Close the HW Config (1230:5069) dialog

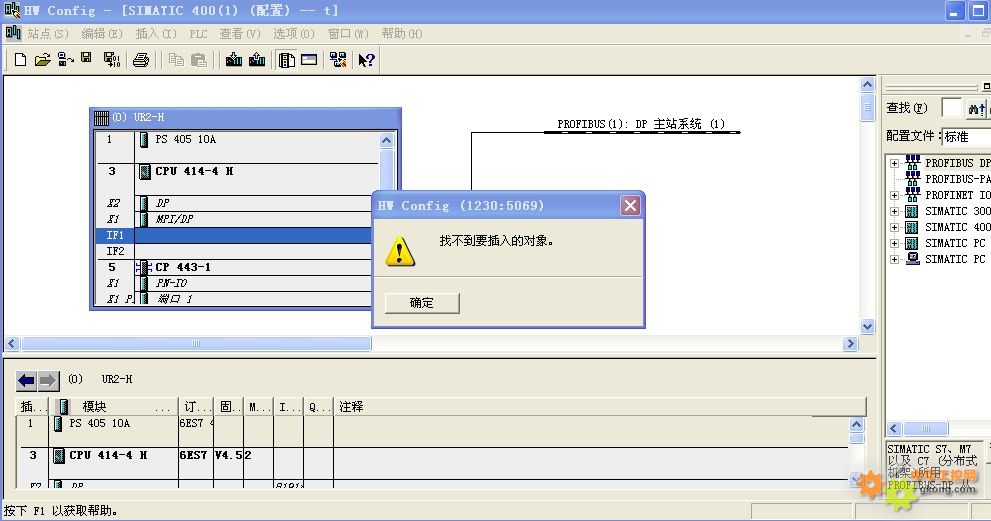click(630, 205)
